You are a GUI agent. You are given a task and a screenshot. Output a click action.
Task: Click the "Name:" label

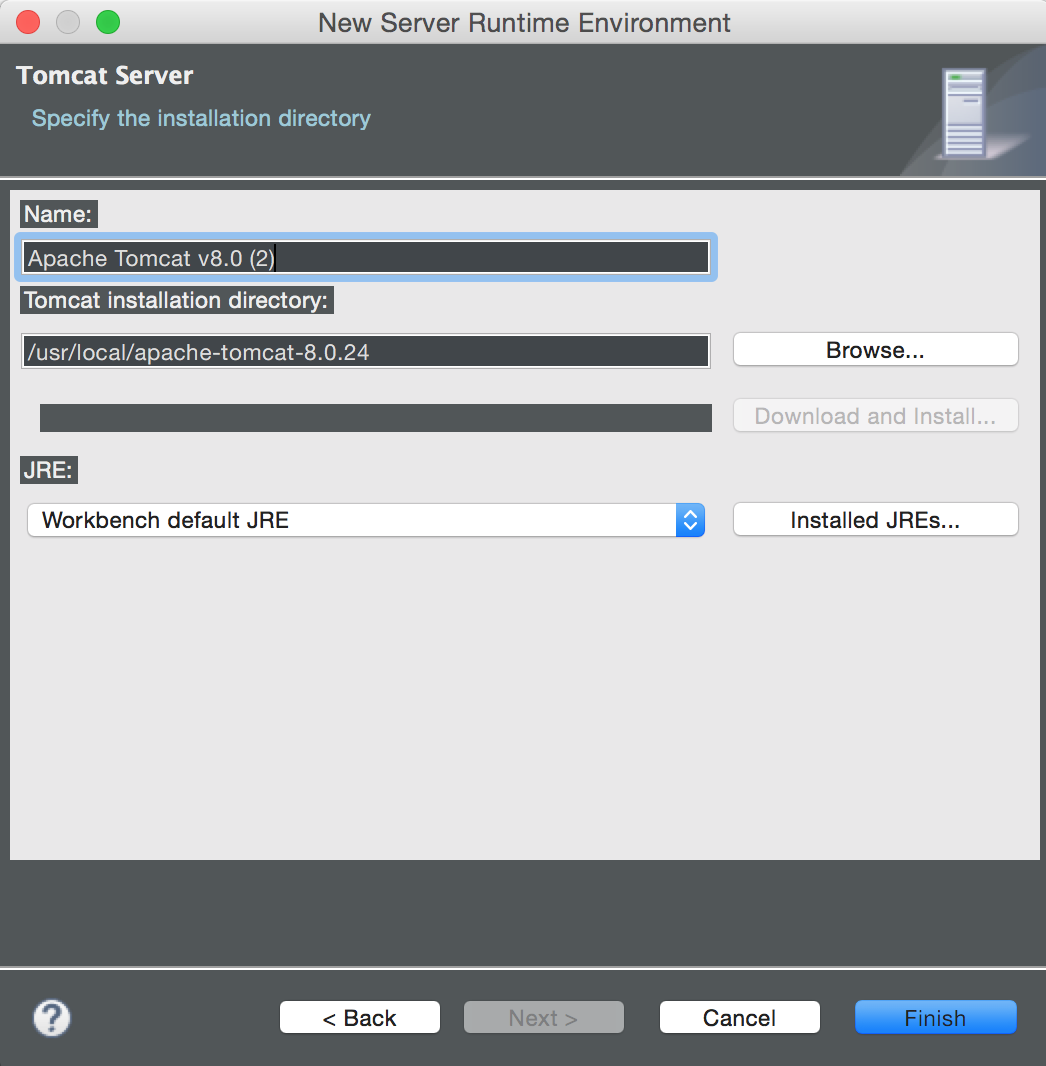pyautogui.click(x=58, y=214)
